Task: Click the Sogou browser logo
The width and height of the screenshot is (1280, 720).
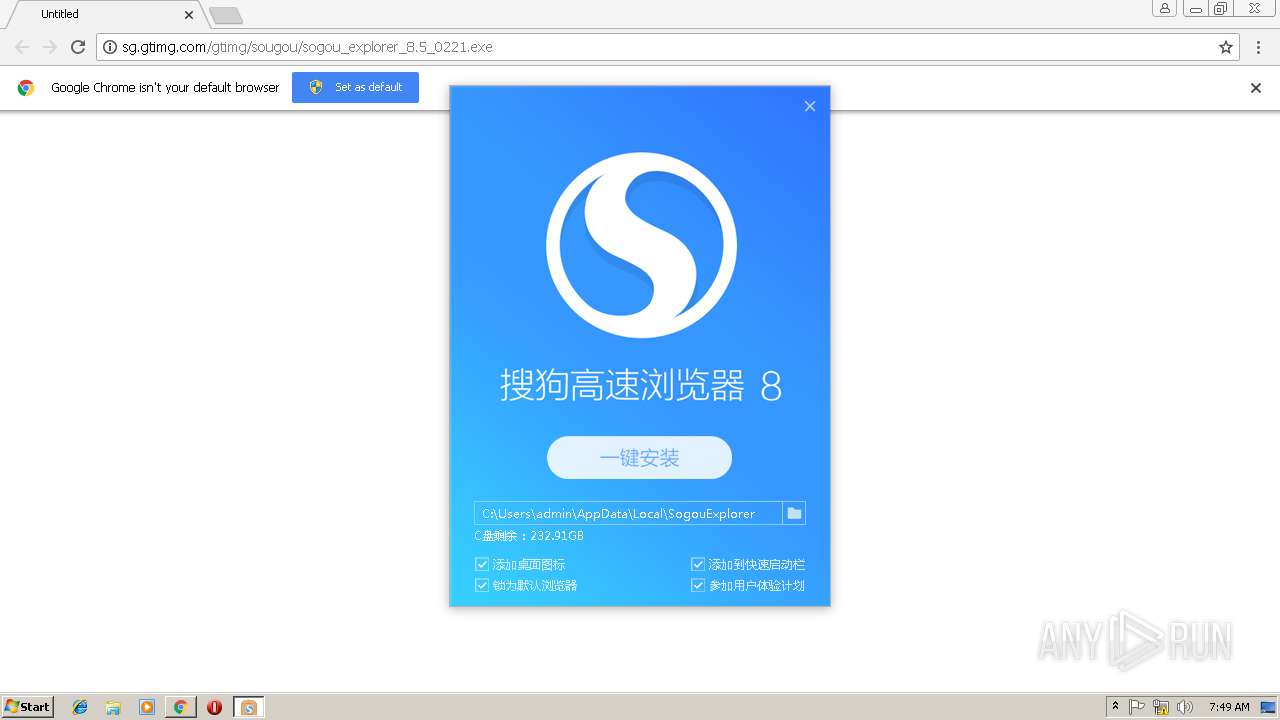Action: pos(641,246)
